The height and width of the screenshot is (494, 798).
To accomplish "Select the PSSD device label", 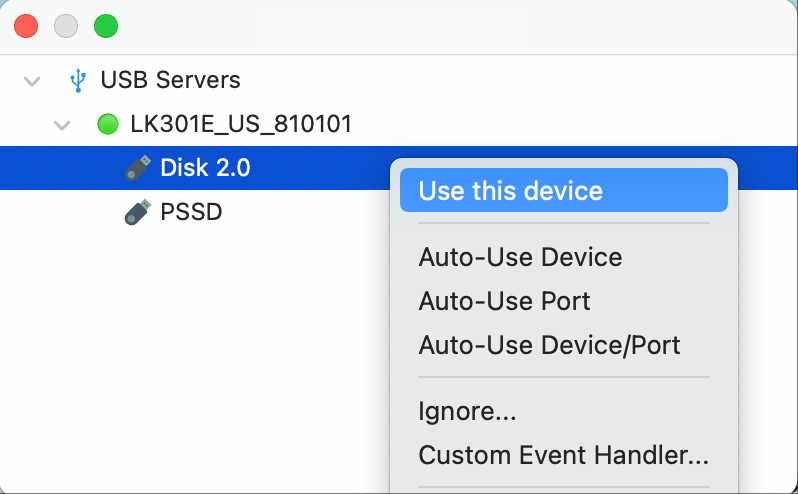I will click(x=191, y=212).
